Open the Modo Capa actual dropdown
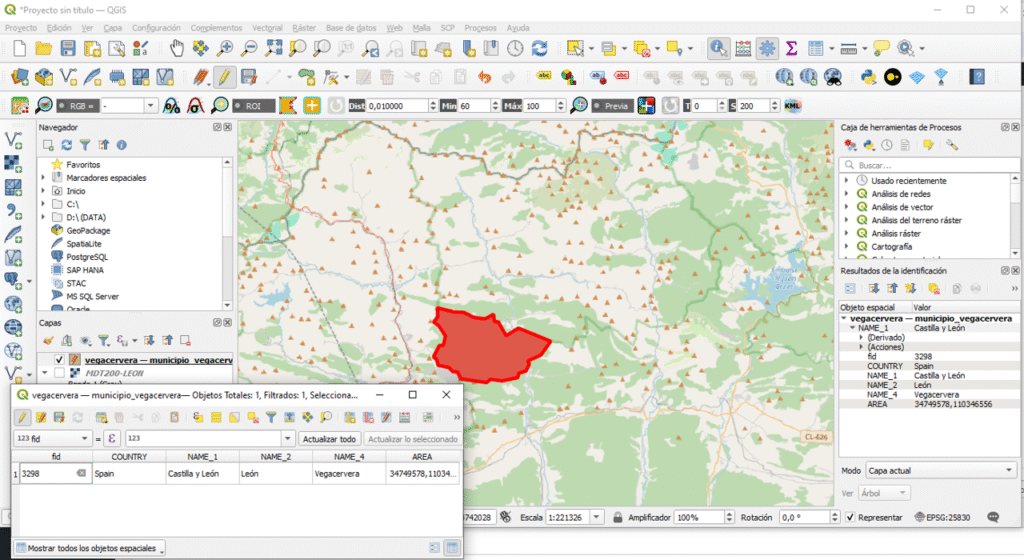 pos(941,471)
